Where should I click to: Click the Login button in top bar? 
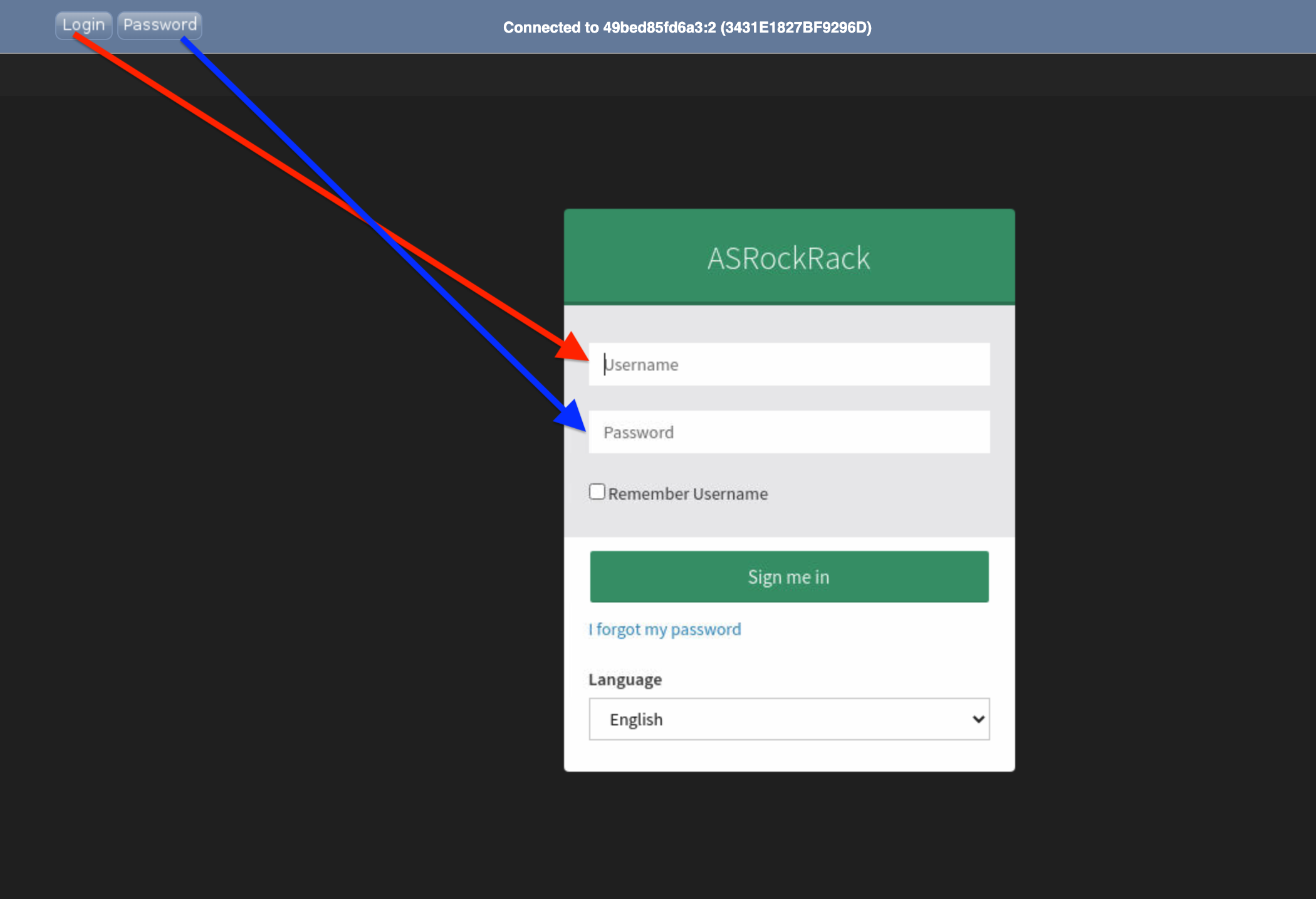(83, 25)
